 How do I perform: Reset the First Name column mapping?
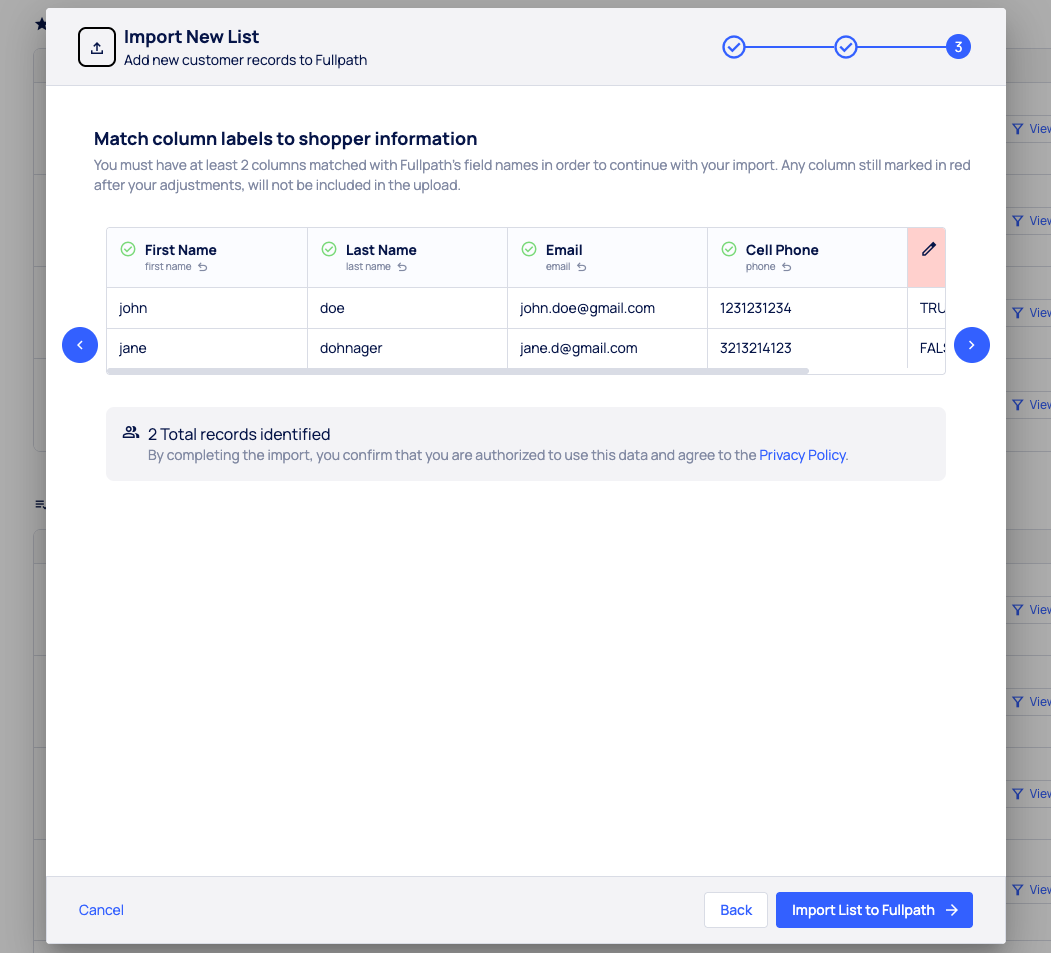(203, 267)
